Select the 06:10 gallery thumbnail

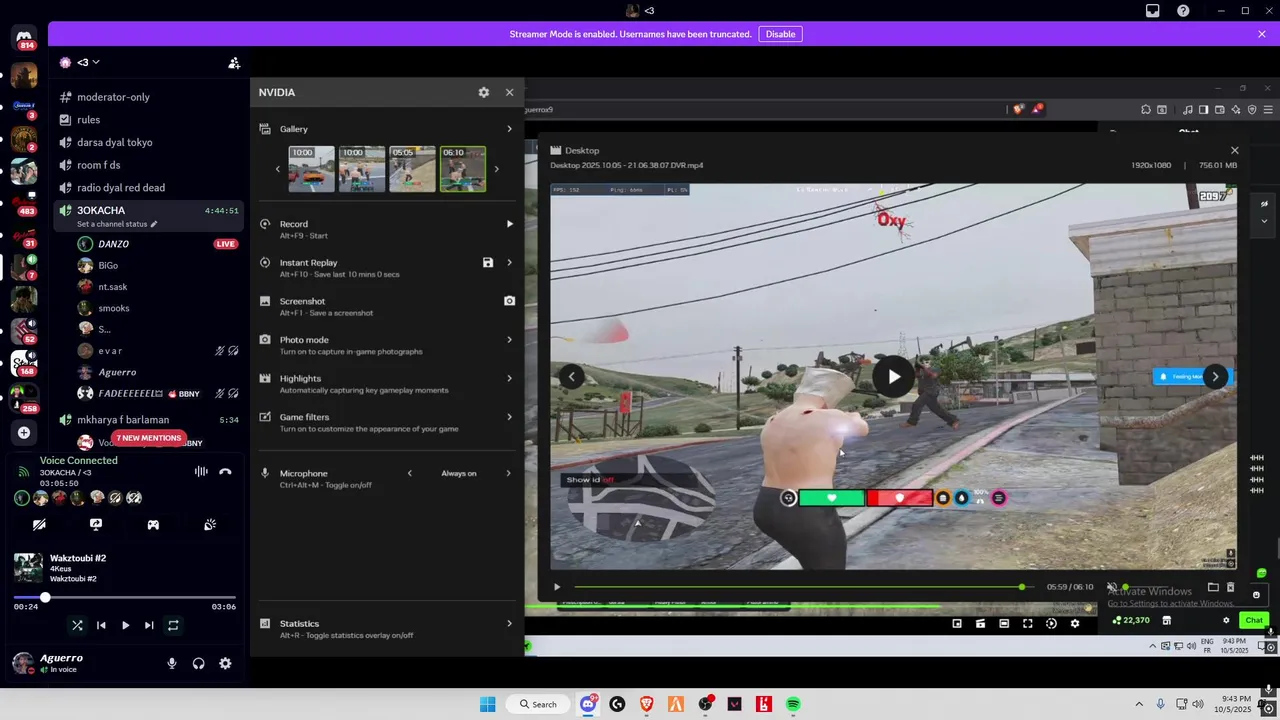coord(463,169)
